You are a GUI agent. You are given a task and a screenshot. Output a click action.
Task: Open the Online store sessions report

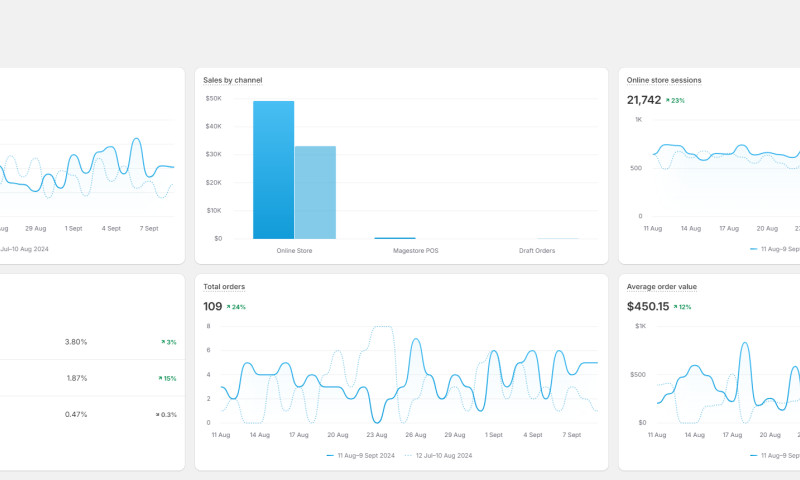point(663,80)
